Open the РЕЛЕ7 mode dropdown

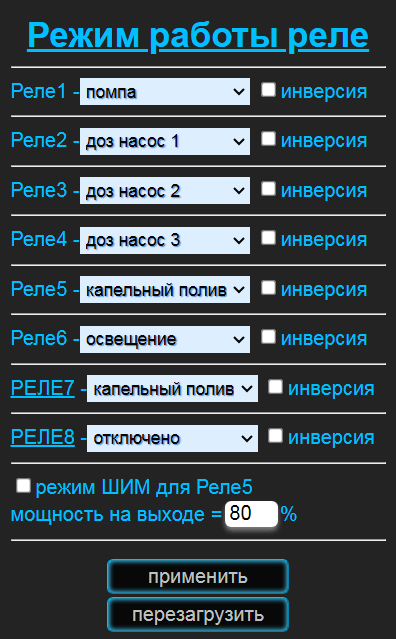pos(172,389)
